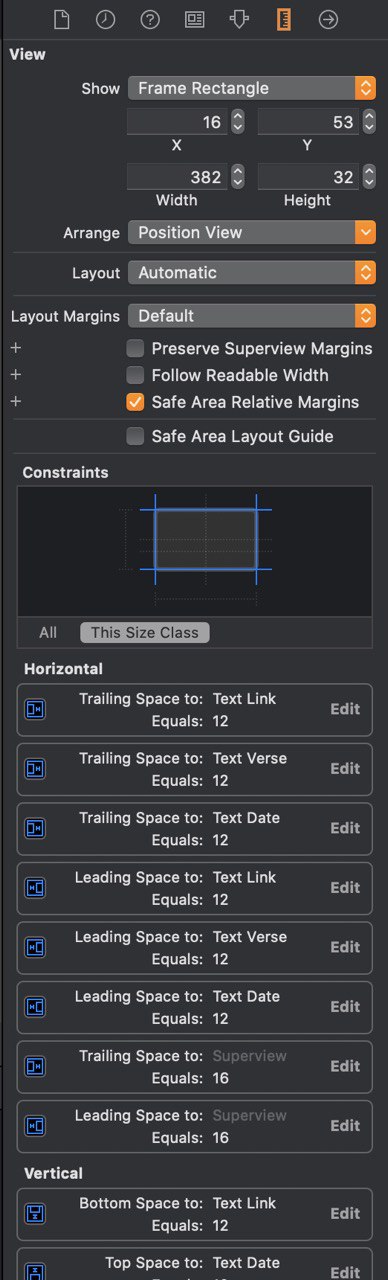Toggle Safe Area Layout Guide checkbox
388x1280 pixels.
(x=135, y=436)
